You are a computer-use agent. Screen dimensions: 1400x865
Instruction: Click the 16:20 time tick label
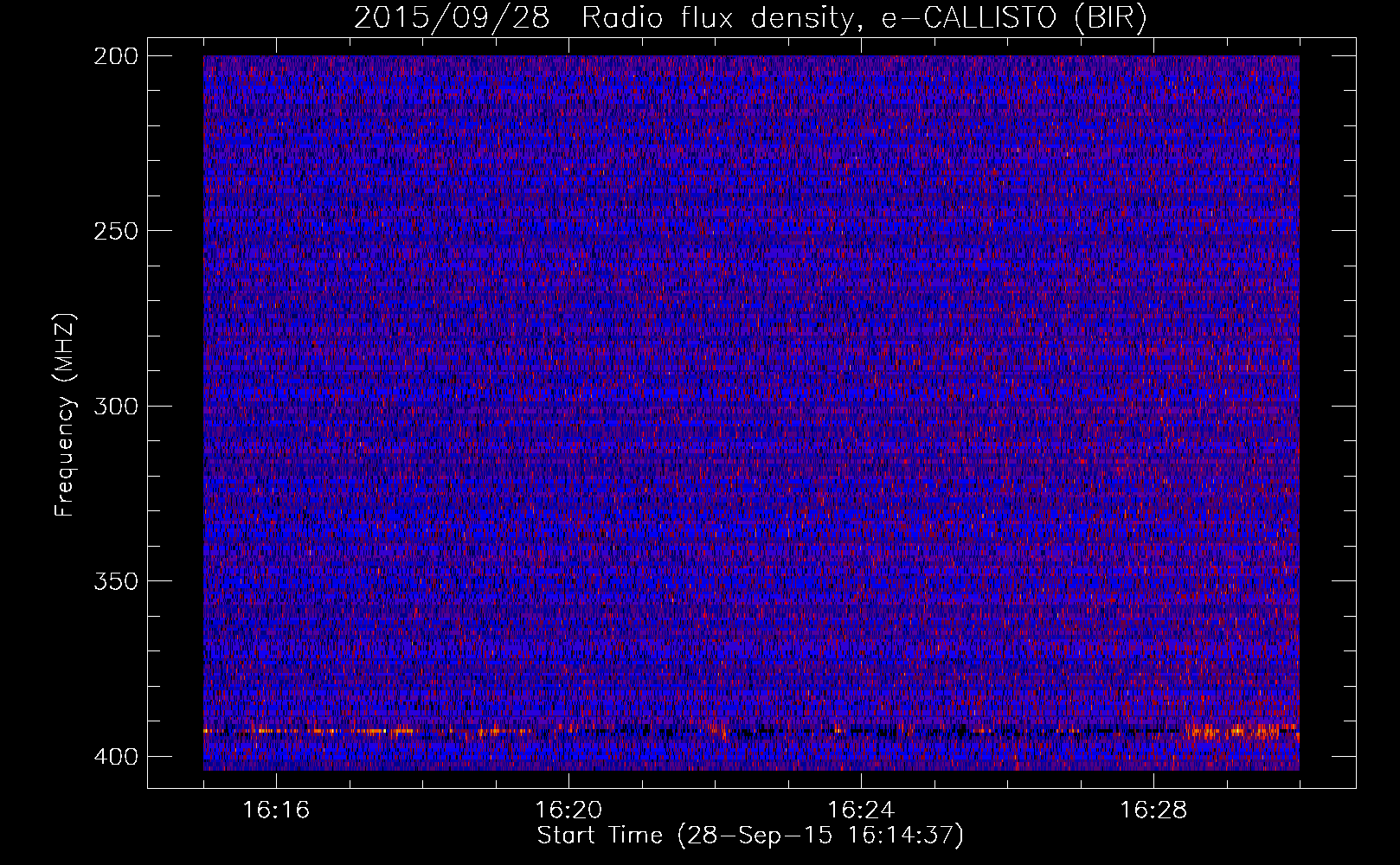[568, 811]
